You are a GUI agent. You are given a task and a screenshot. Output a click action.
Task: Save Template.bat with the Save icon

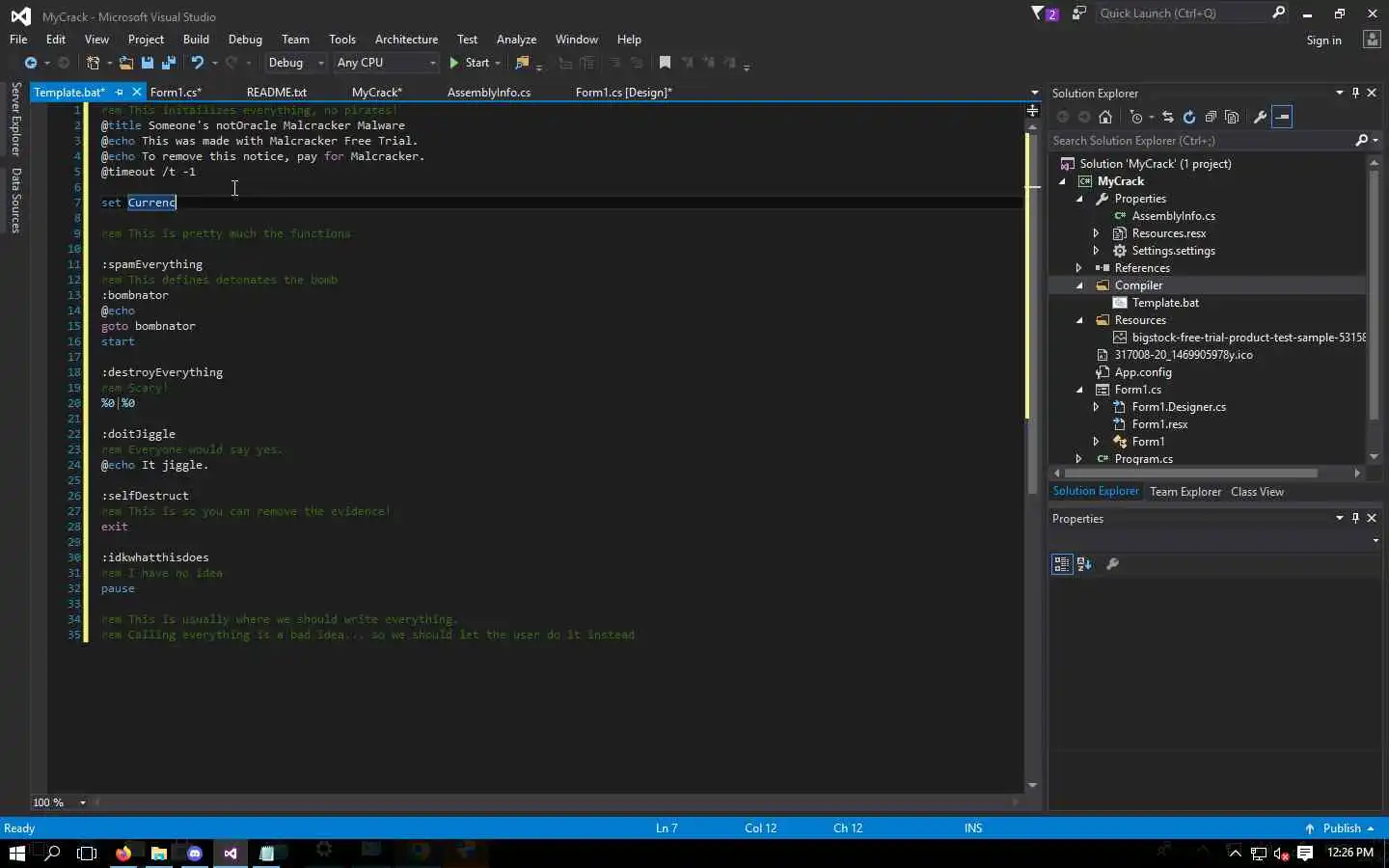tap(148, 63)
